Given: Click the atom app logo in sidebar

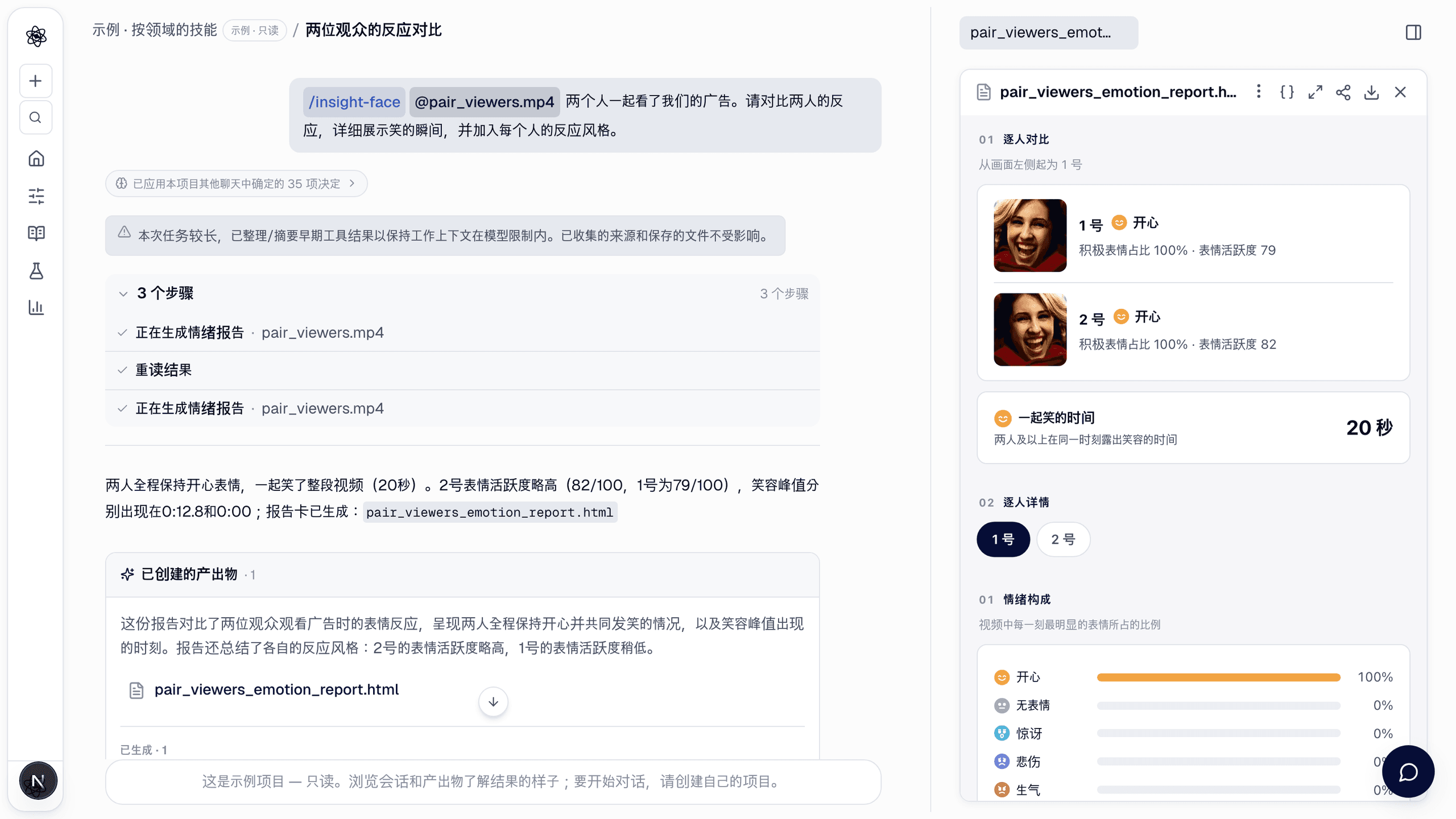Looking at the screenshot, I should pyautogui.click(x=36, y=36).
